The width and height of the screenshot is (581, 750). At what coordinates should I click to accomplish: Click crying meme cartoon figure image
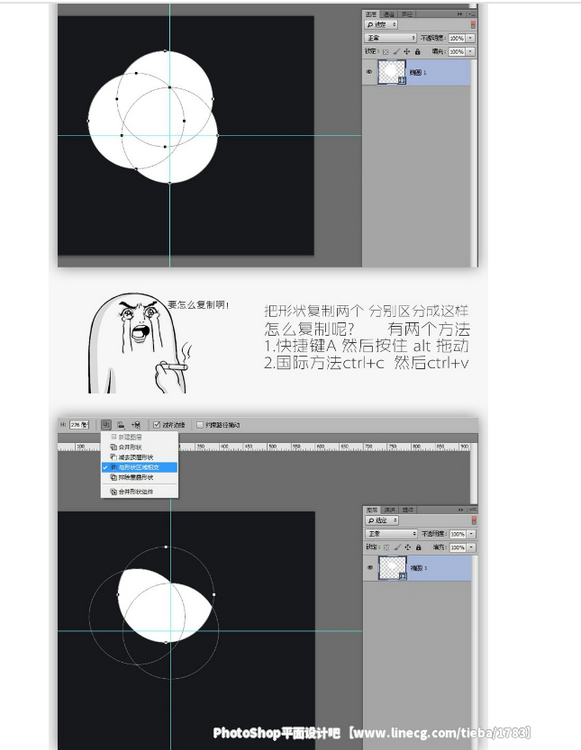tap(139, 343)
